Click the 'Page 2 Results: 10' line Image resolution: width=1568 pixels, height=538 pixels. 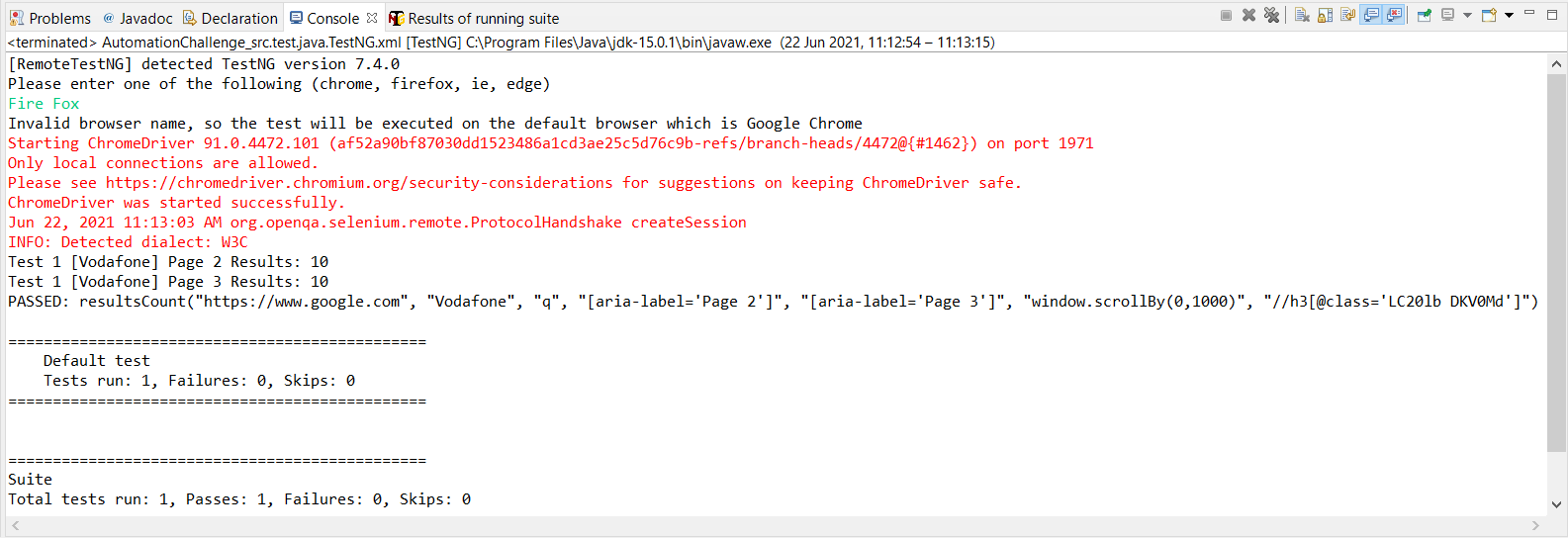(x=168, y=262)
